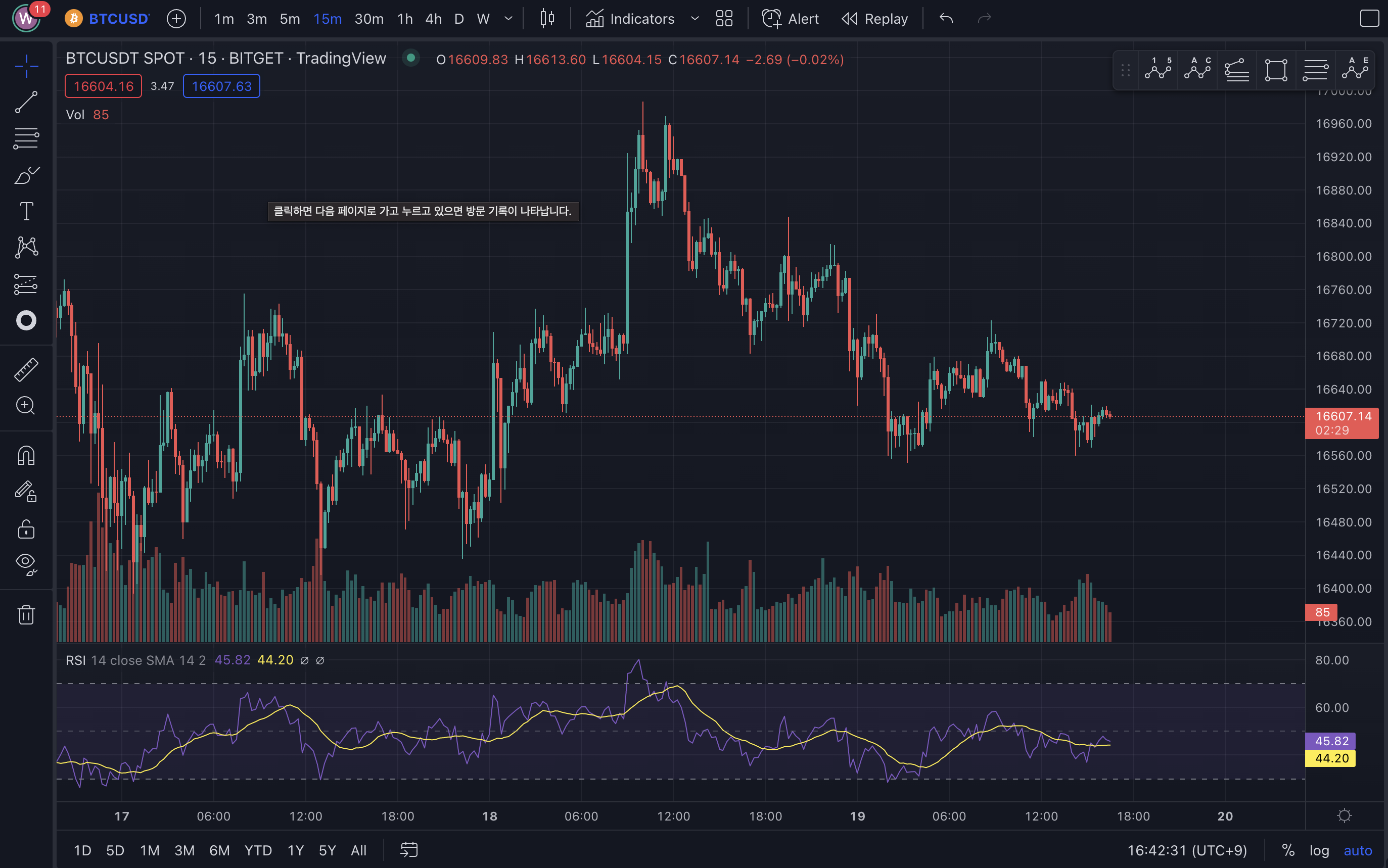1388x868 pixels.
Task: Switch to the W weekly timeframe
Action: (x=484, y=19)
